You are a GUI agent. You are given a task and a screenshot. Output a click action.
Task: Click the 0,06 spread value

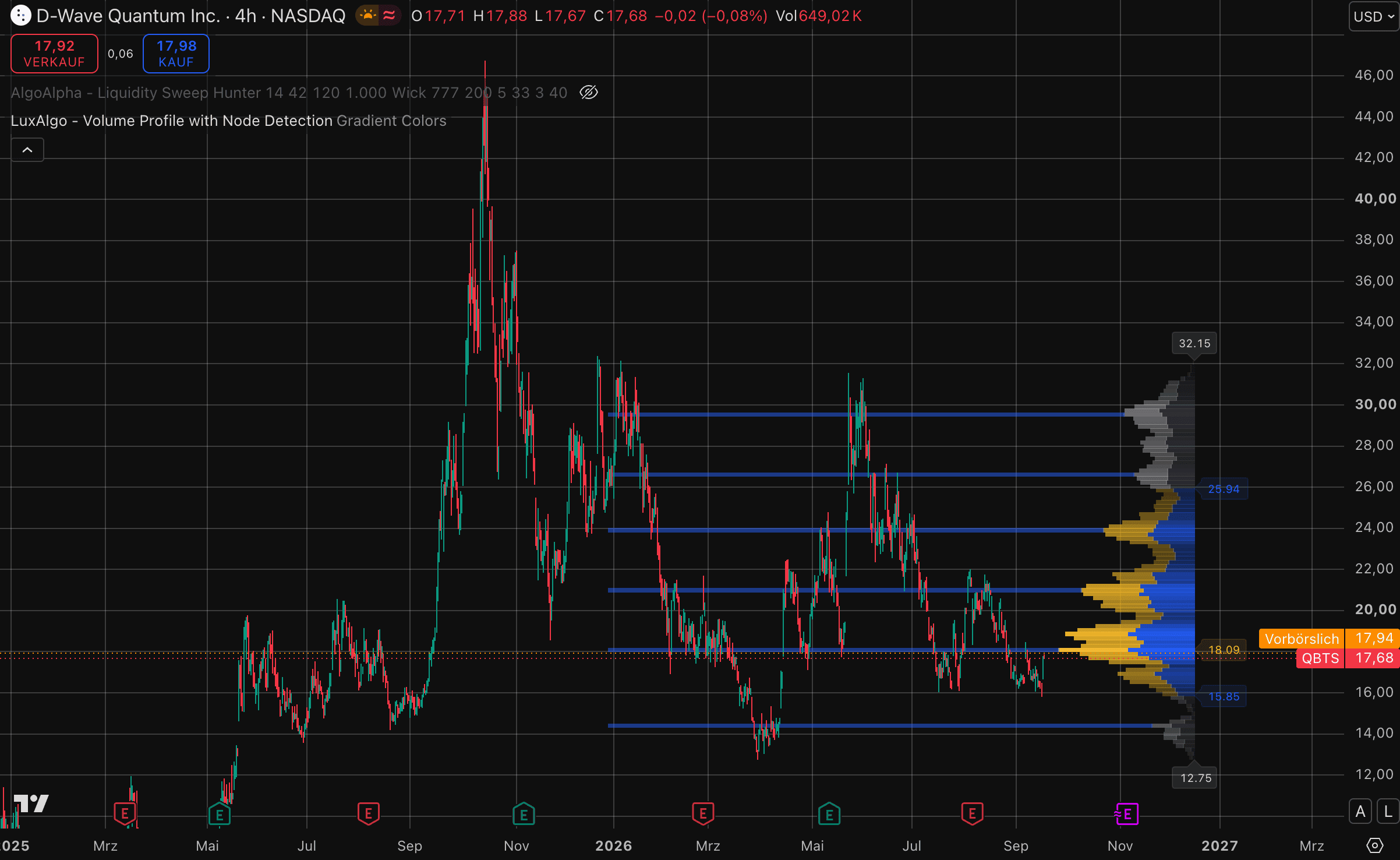point(121,54)
